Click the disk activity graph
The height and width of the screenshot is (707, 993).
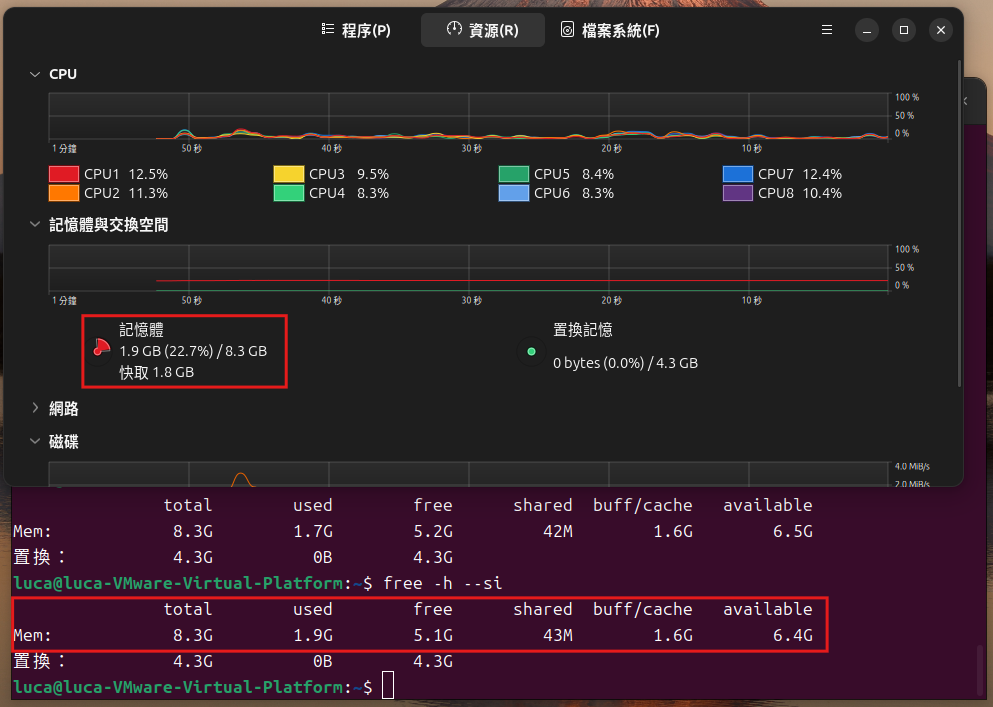(x=469, y=474)
